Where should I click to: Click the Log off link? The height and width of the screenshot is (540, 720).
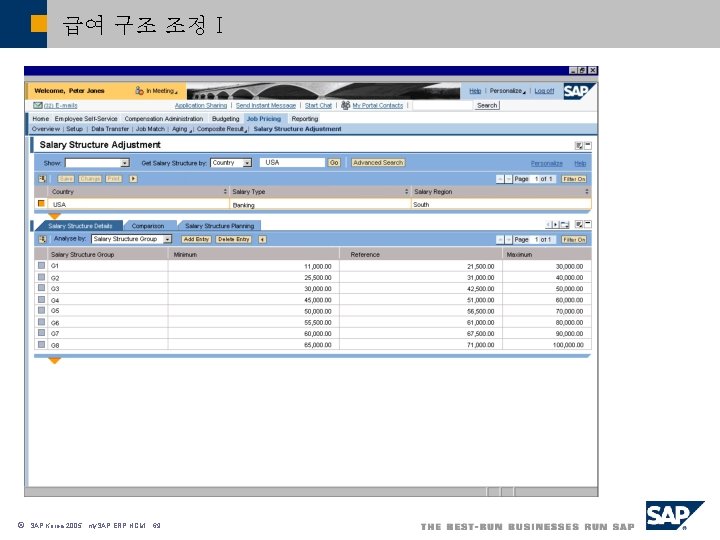(544, 91)
